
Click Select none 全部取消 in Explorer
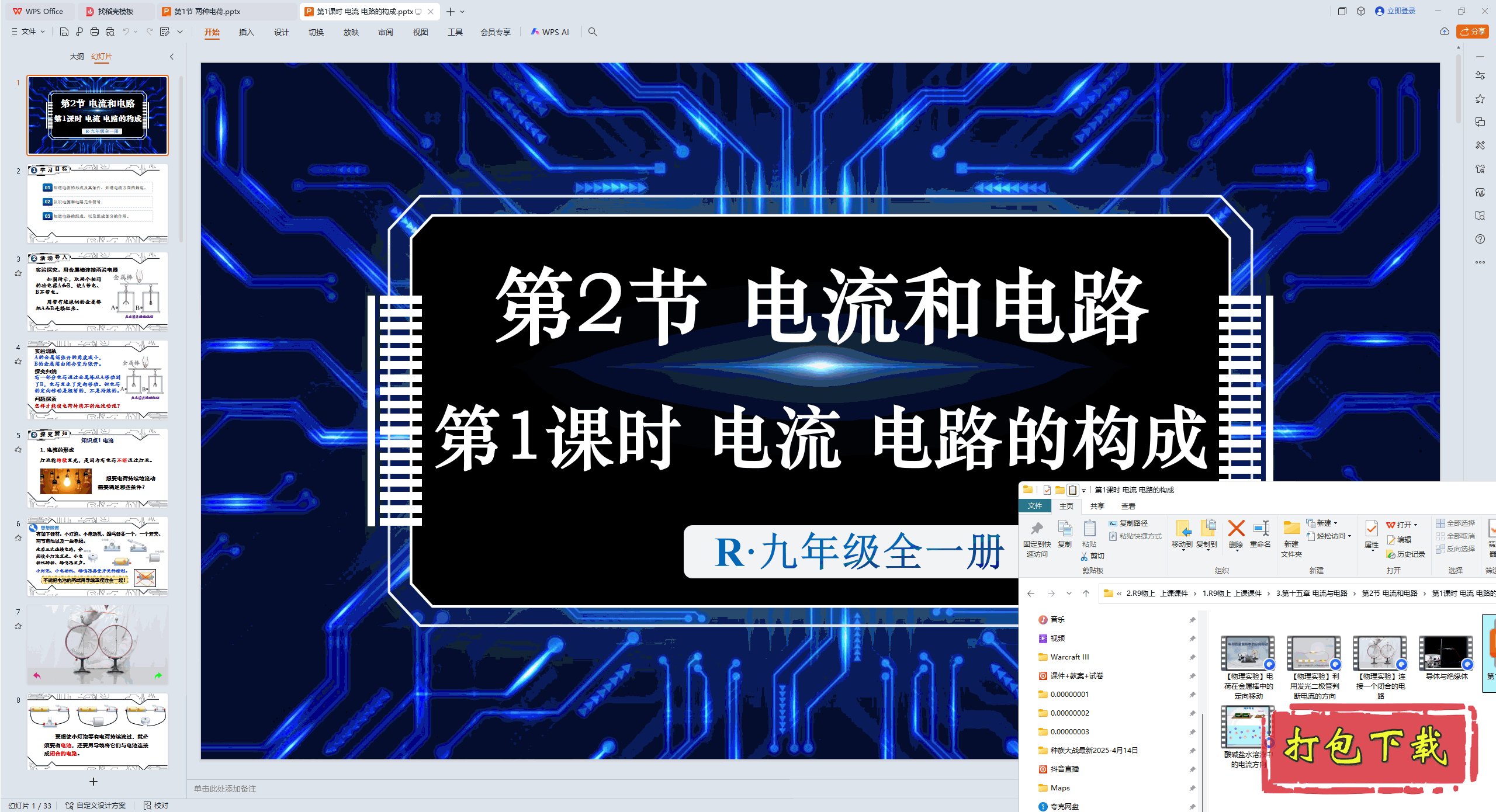point(1455,536)
